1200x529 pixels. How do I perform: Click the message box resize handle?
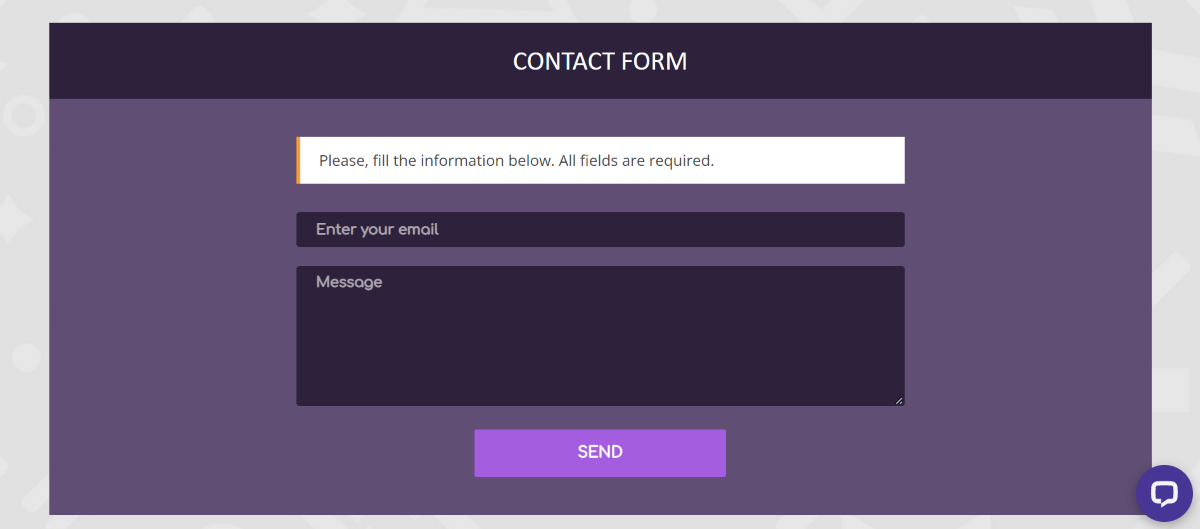click(x=899, y=401)
